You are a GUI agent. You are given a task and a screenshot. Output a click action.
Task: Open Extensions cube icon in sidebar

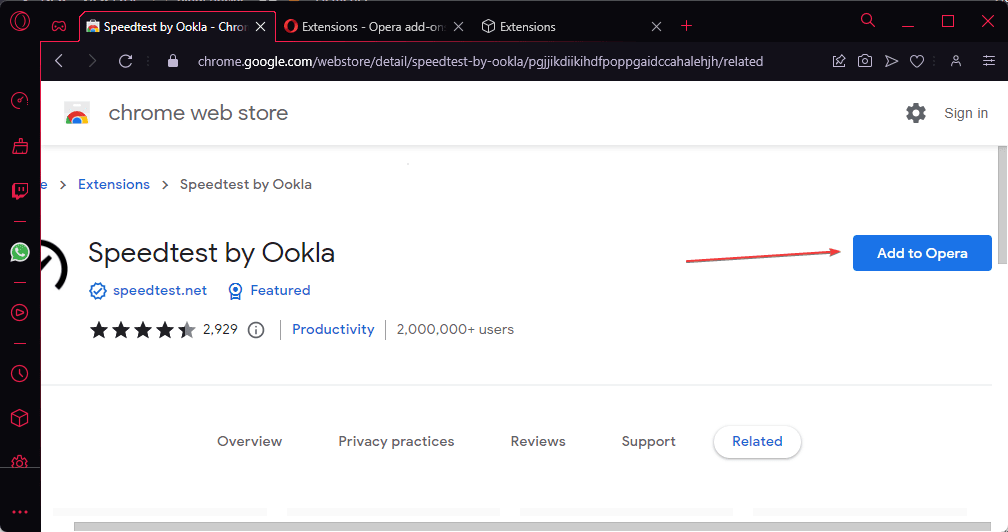pyautogui.click(x=20, y=418)
